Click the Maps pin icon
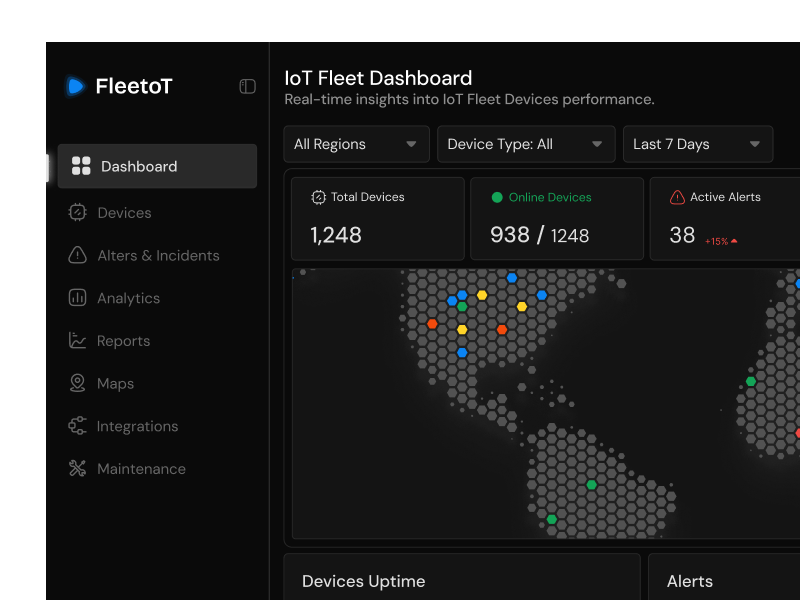 78,383
